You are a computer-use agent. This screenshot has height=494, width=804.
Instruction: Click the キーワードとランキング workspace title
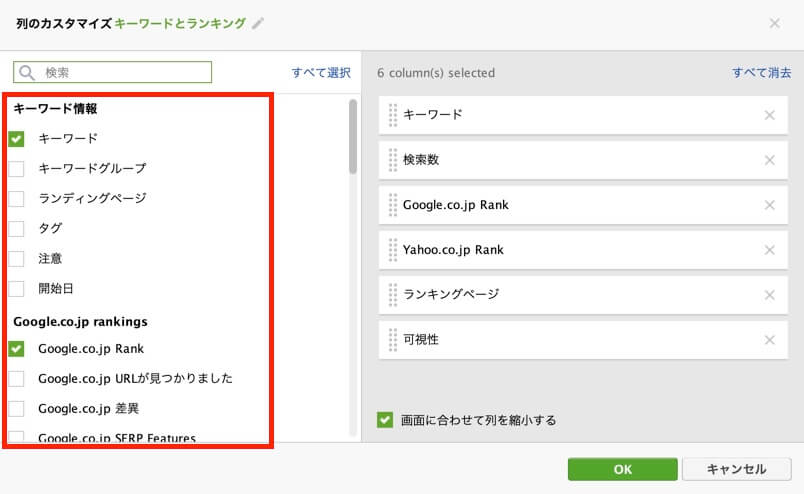click(180, 24)
